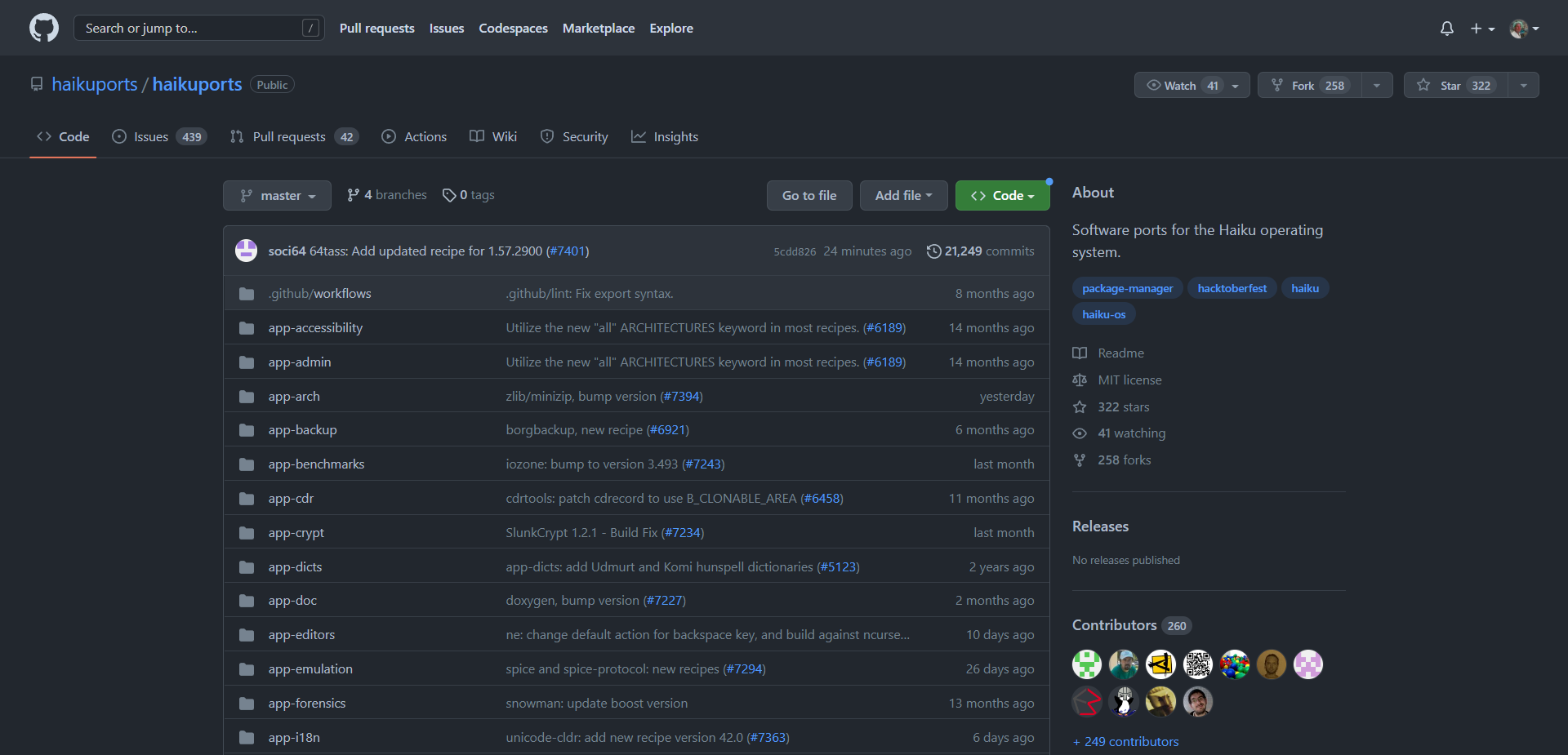
Task: Switch to the Code tab
Action: point(63,136)
